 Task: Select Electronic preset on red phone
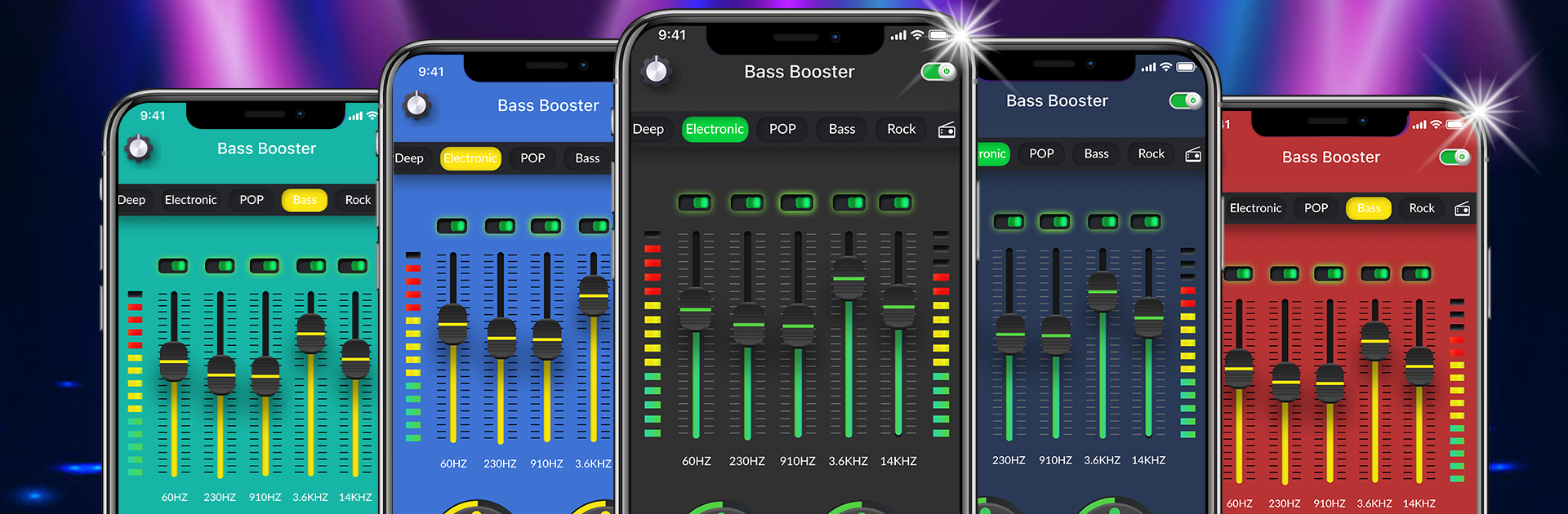(1255, 208)
